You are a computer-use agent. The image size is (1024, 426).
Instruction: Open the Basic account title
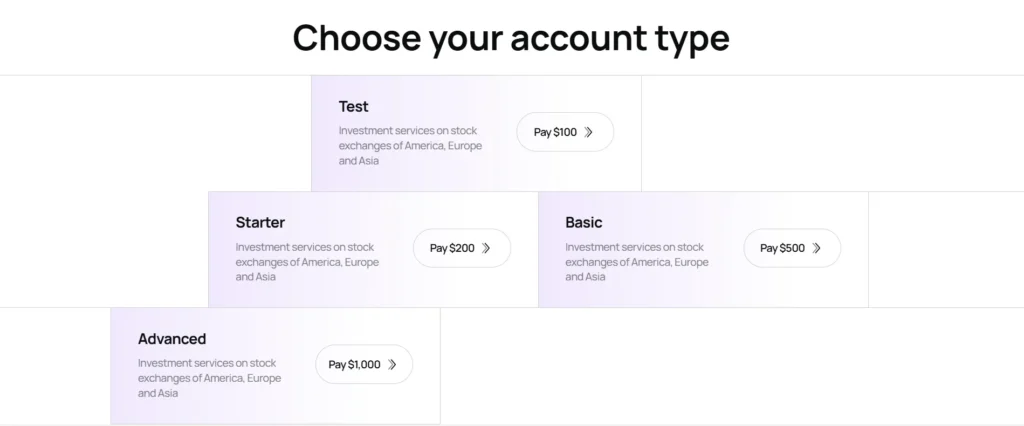point(584,222)
